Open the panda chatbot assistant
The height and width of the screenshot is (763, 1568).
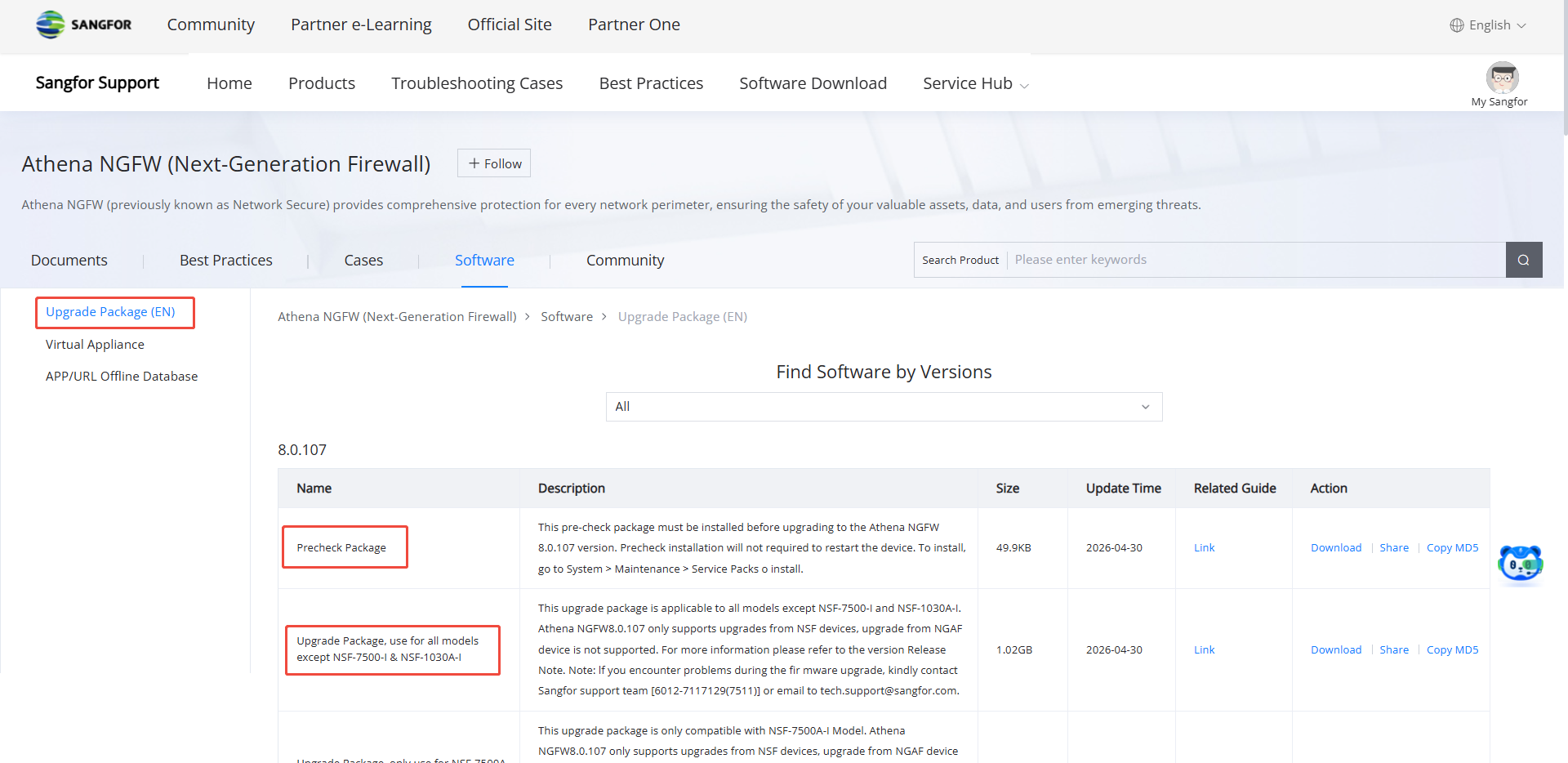[1521, 564]
